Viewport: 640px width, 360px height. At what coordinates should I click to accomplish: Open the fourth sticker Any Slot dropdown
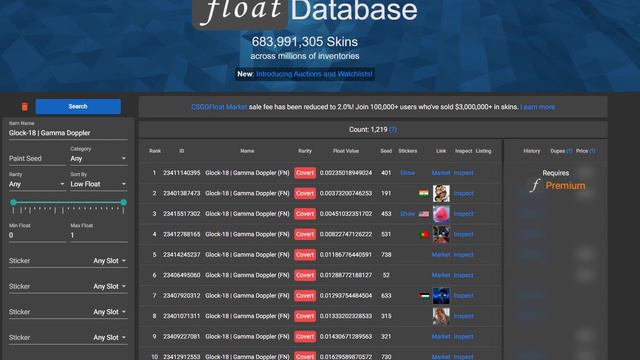(109, 338)
